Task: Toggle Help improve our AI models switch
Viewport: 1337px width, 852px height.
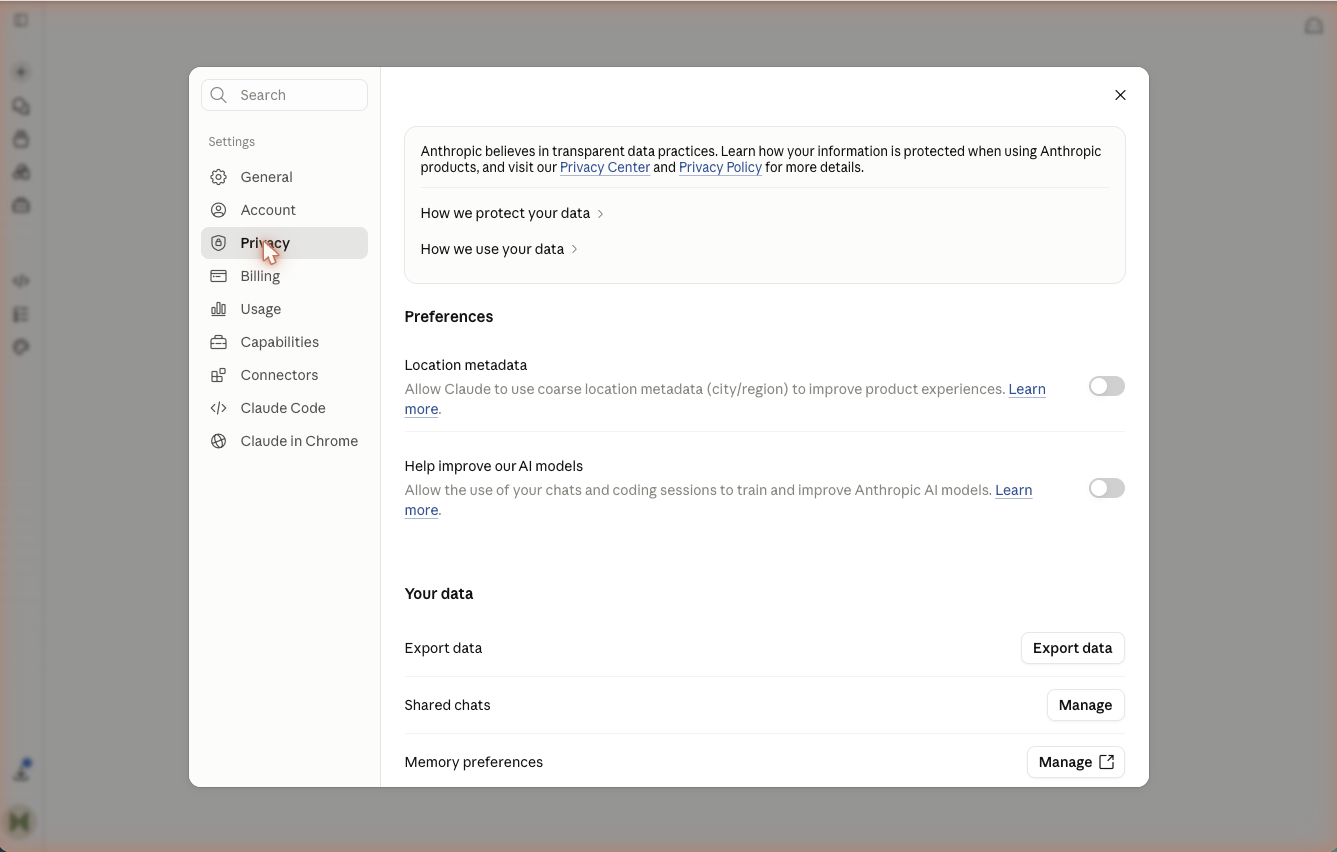Action: (1107, 488)
